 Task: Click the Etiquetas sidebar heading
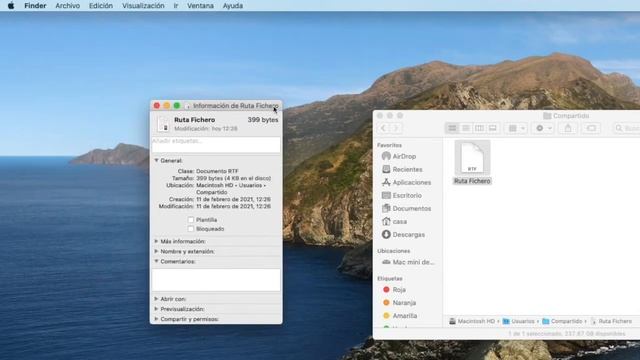tap(390, 278)
